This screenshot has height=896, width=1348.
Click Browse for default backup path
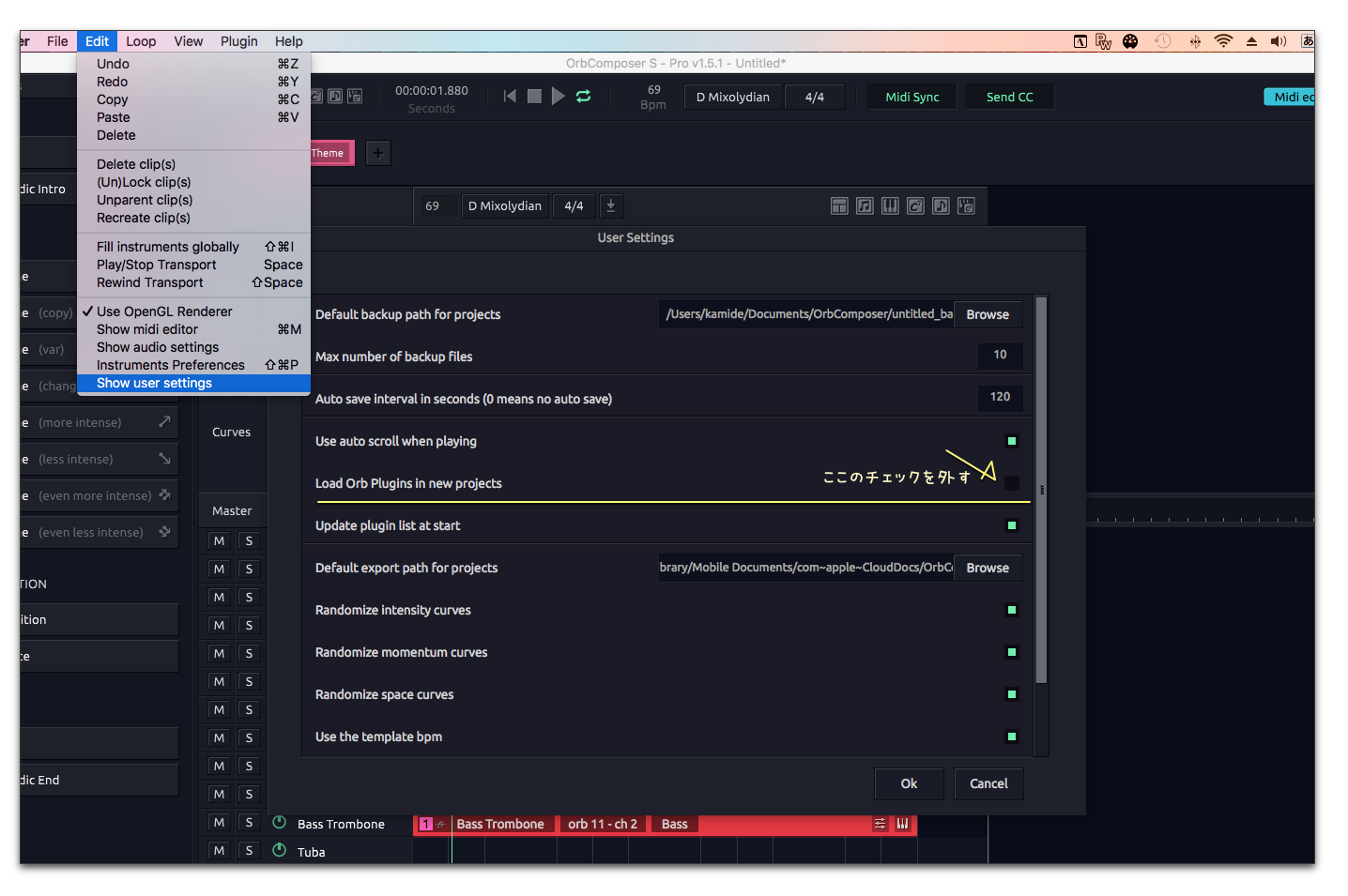point(988,314)
